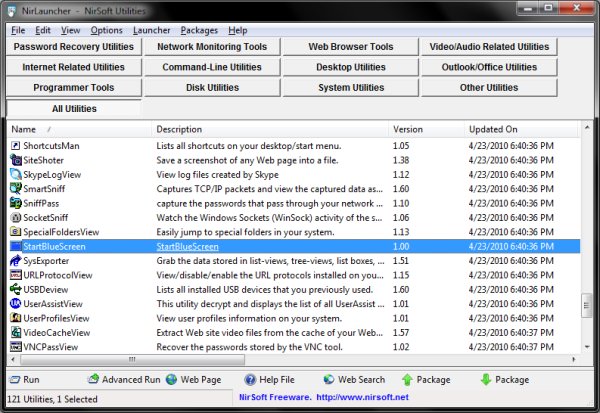Screen dimensions: 600x413
Task: Sort list by Version column header
Action: pos(427,129)
